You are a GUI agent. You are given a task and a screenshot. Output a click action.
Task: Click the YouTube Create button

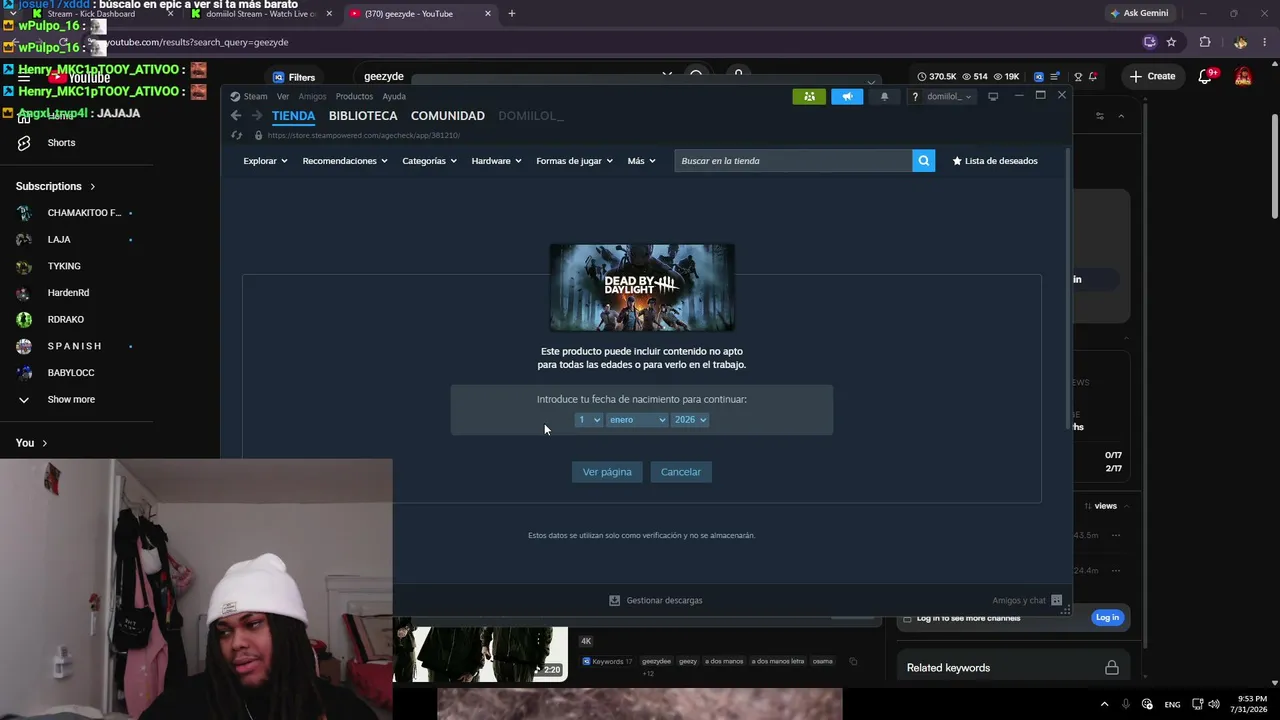tap(1152, 76)
